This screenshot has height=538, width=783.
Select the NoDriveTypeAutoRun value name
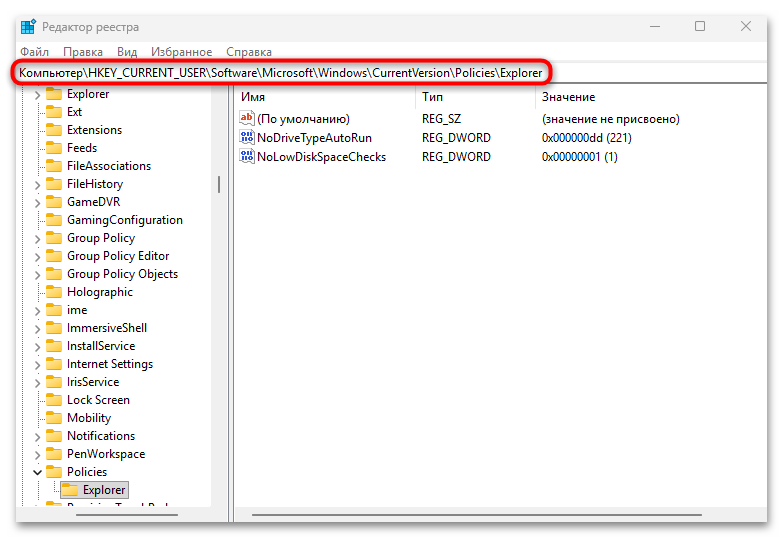314,138
